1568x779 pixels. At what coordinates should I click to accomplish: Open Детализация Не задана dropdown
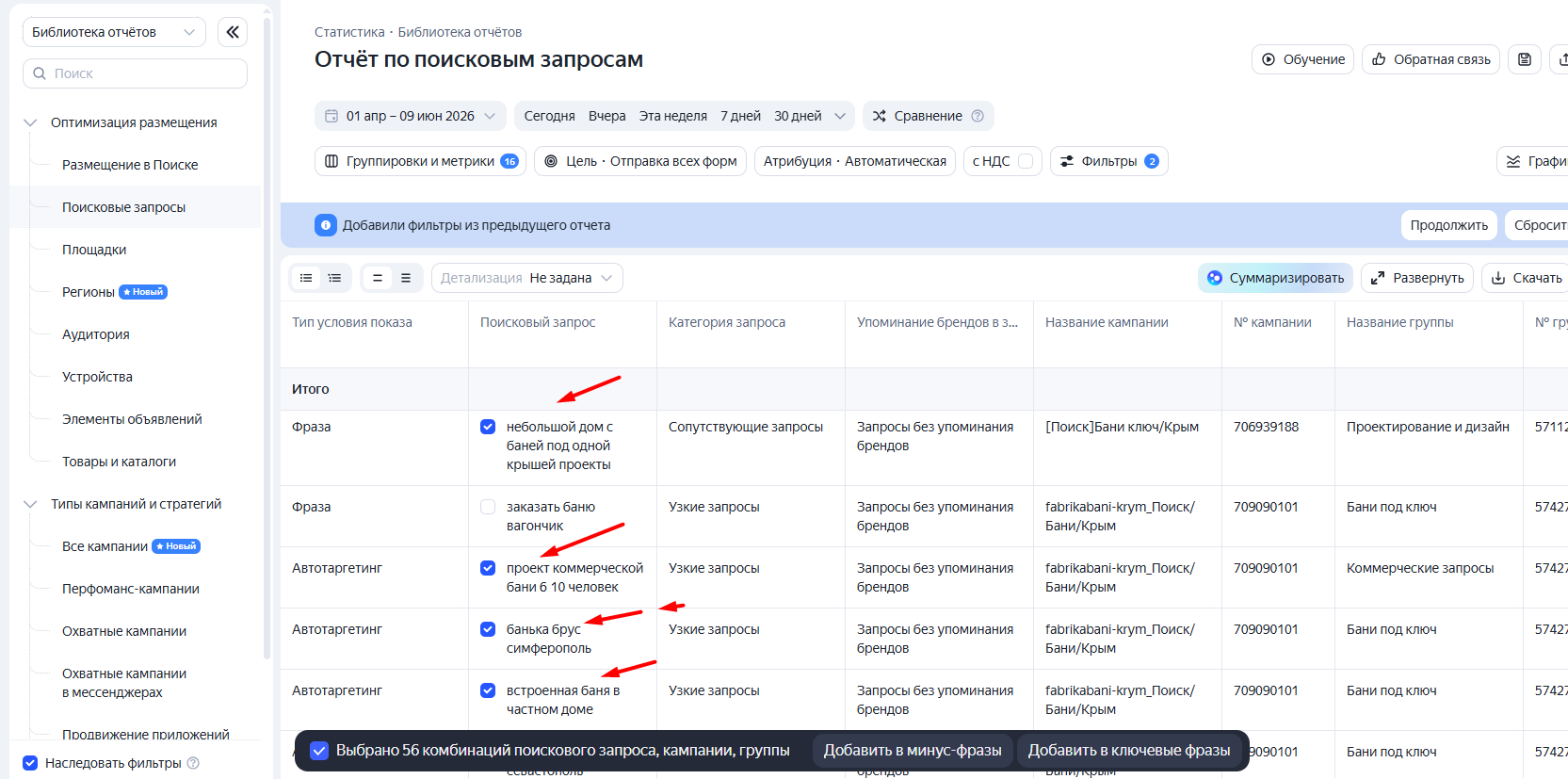point(527,278)
